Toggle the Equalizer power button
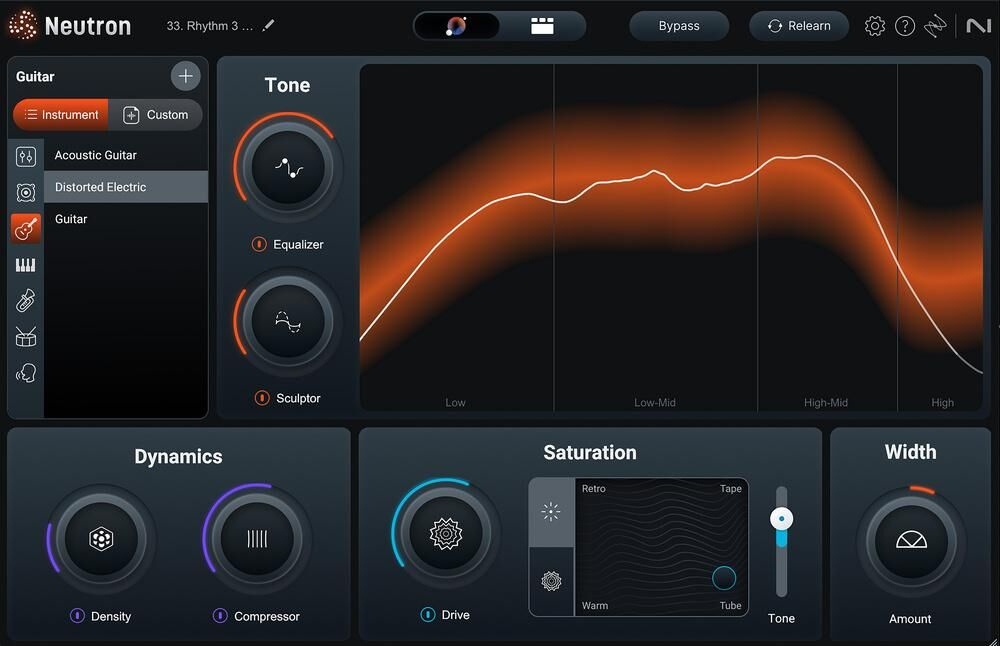1000x646 pixels. [x=259, y=244]
